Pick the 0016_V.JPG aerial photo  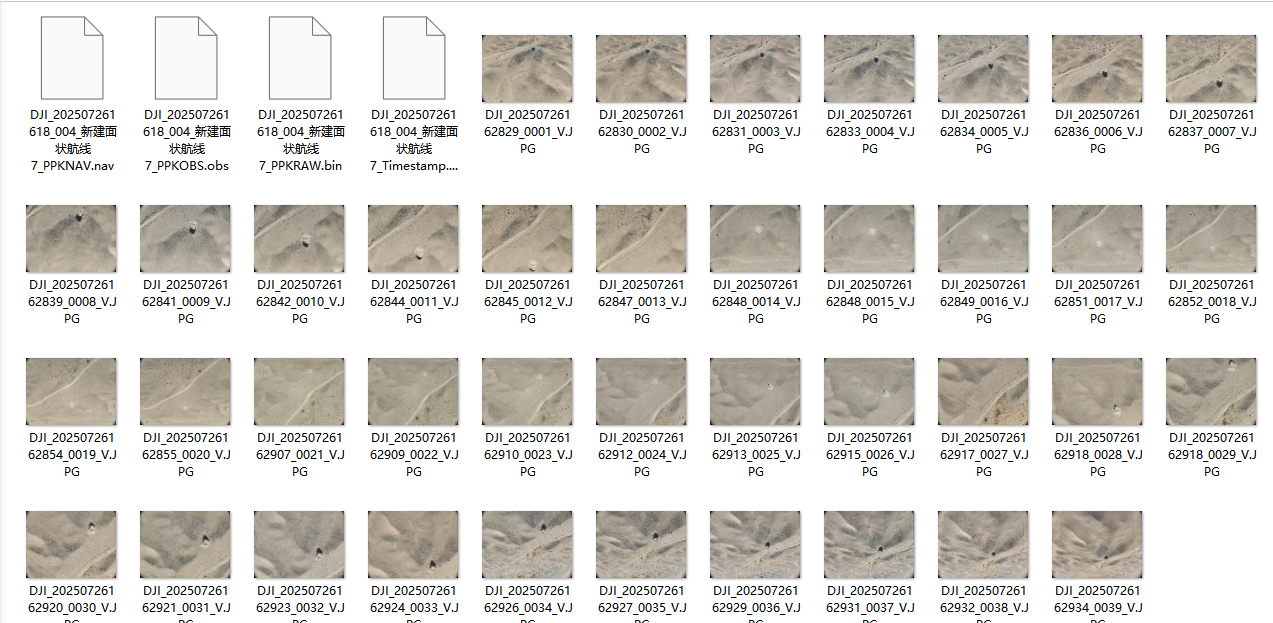(983, 239)
